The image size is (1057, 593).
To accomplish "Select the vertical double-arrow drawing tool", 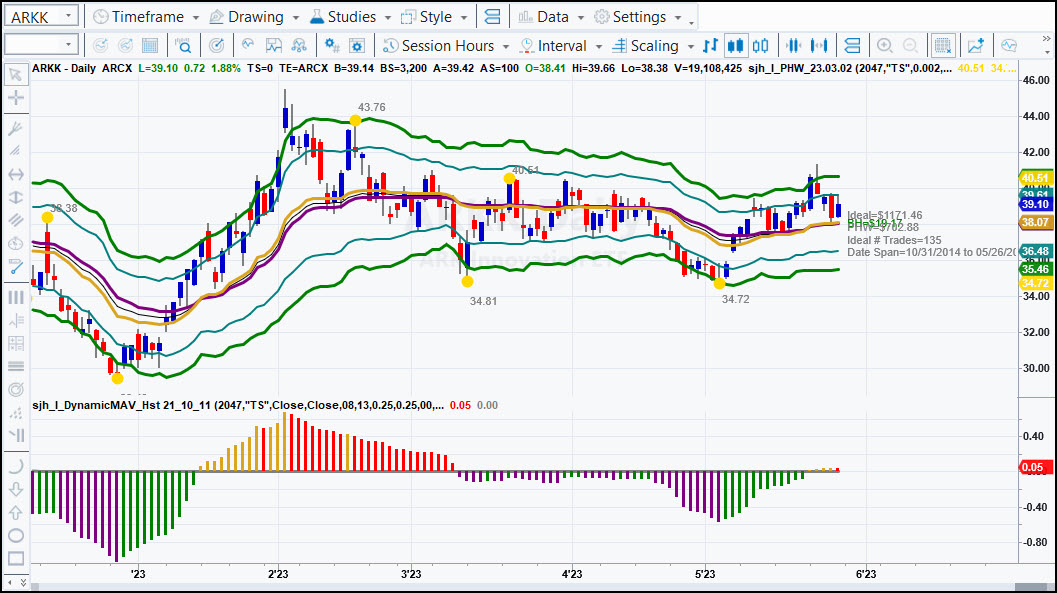I will [x=16, y=197].
